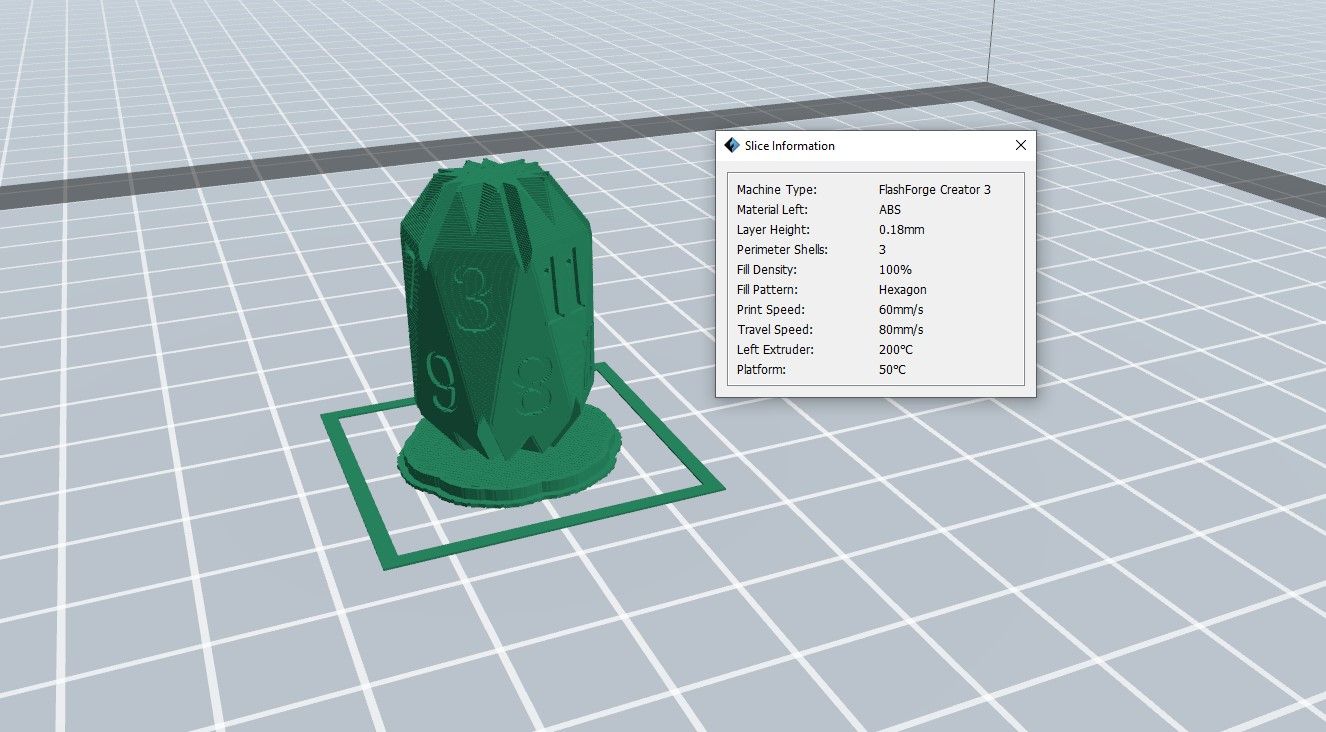
Task: Click the ABS material value
Action: tap(889, 210)
